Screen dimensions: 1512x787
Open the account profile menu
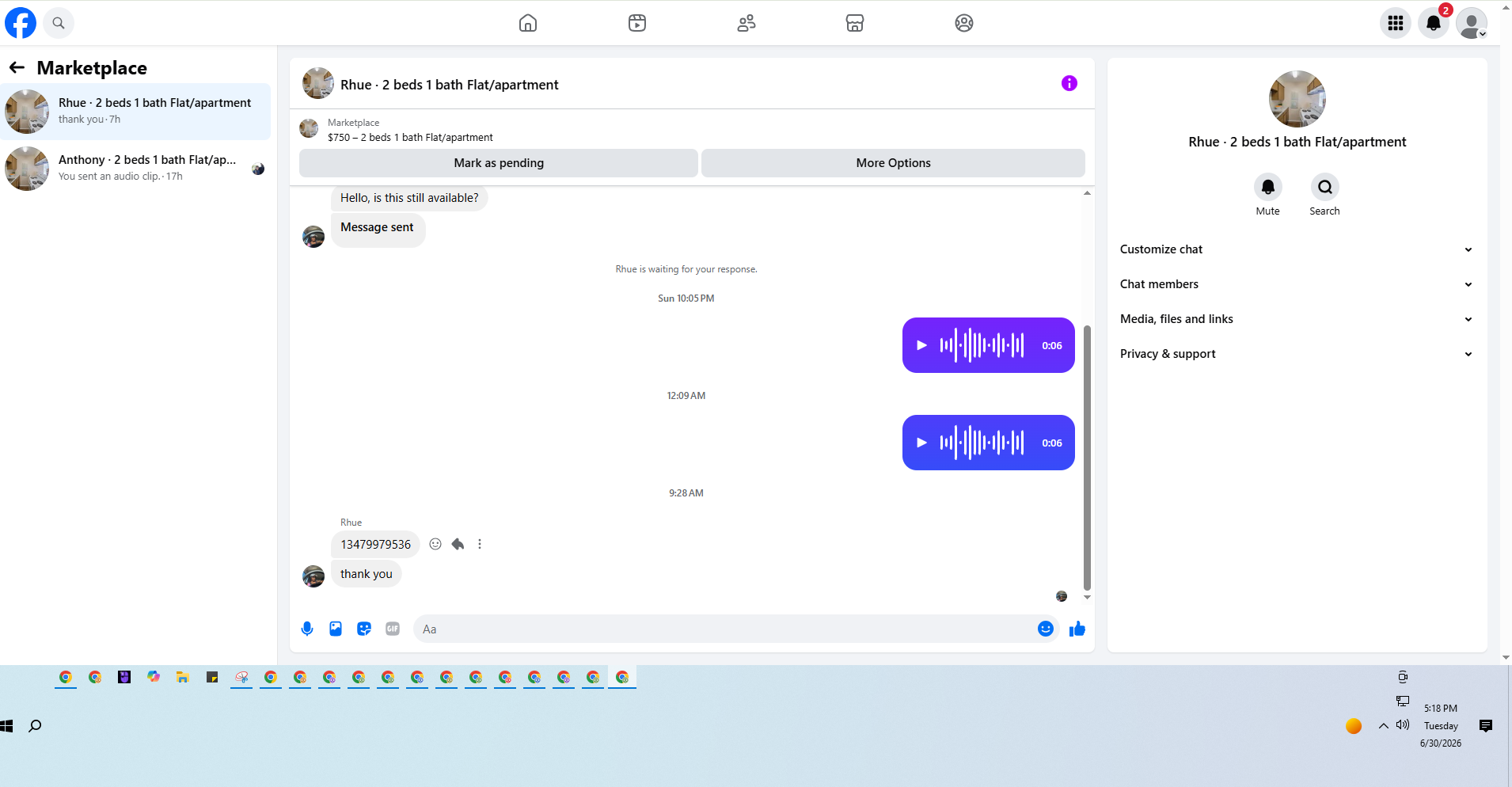coord(1472,23)
